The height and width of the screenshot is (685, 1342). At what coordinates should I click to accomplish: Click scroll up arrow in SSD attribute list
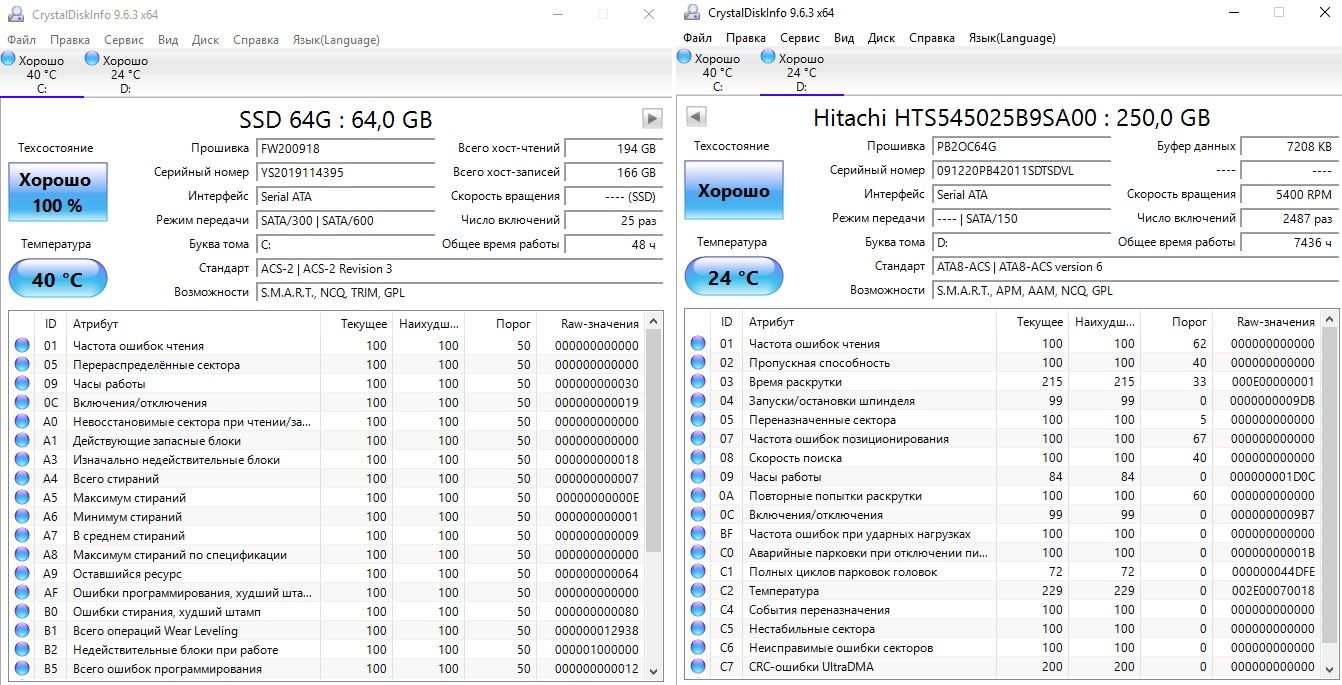coord(654,322)
